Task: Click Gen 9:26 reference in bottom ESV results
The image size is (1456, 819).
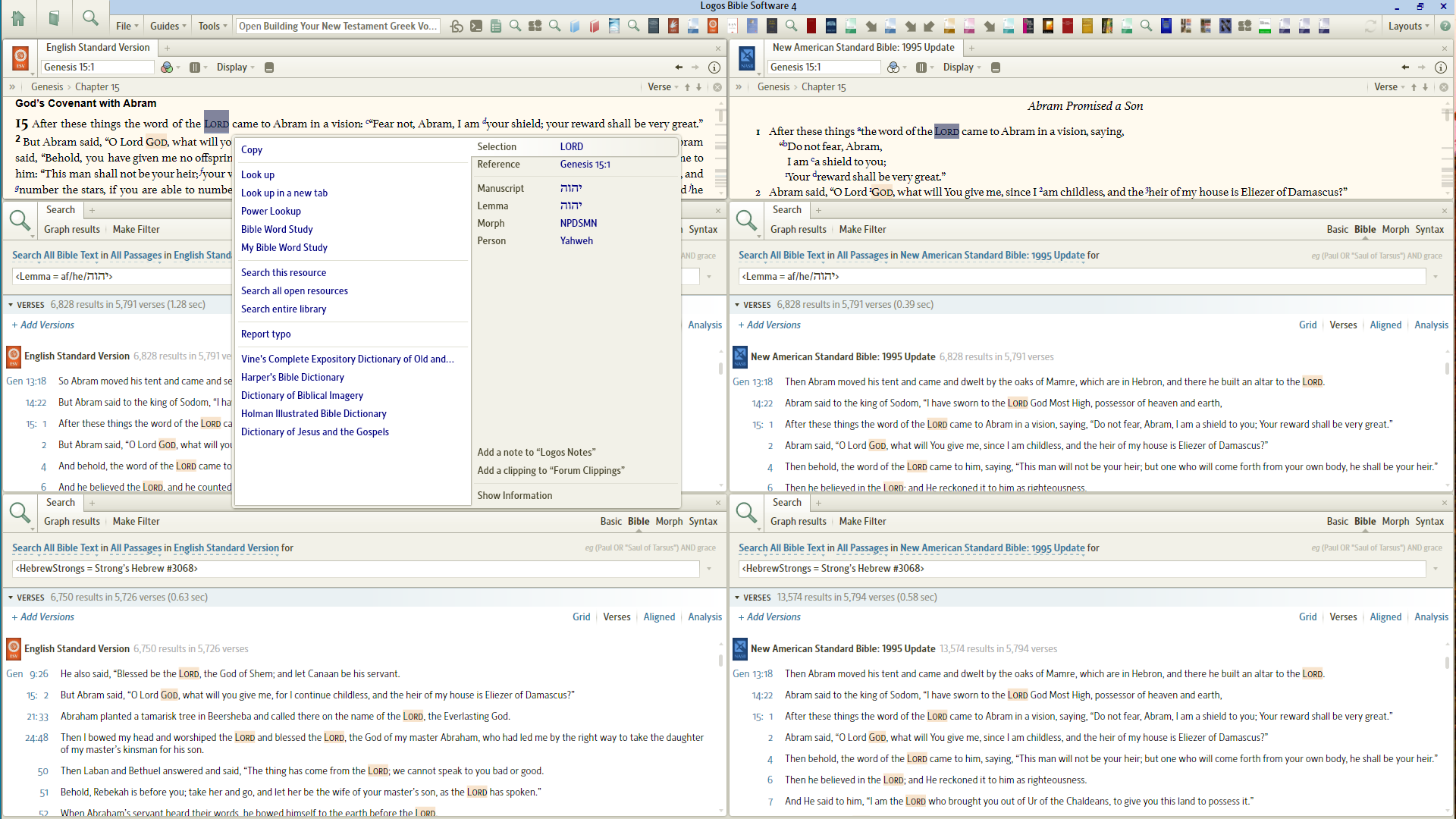Action: point(27,674)
